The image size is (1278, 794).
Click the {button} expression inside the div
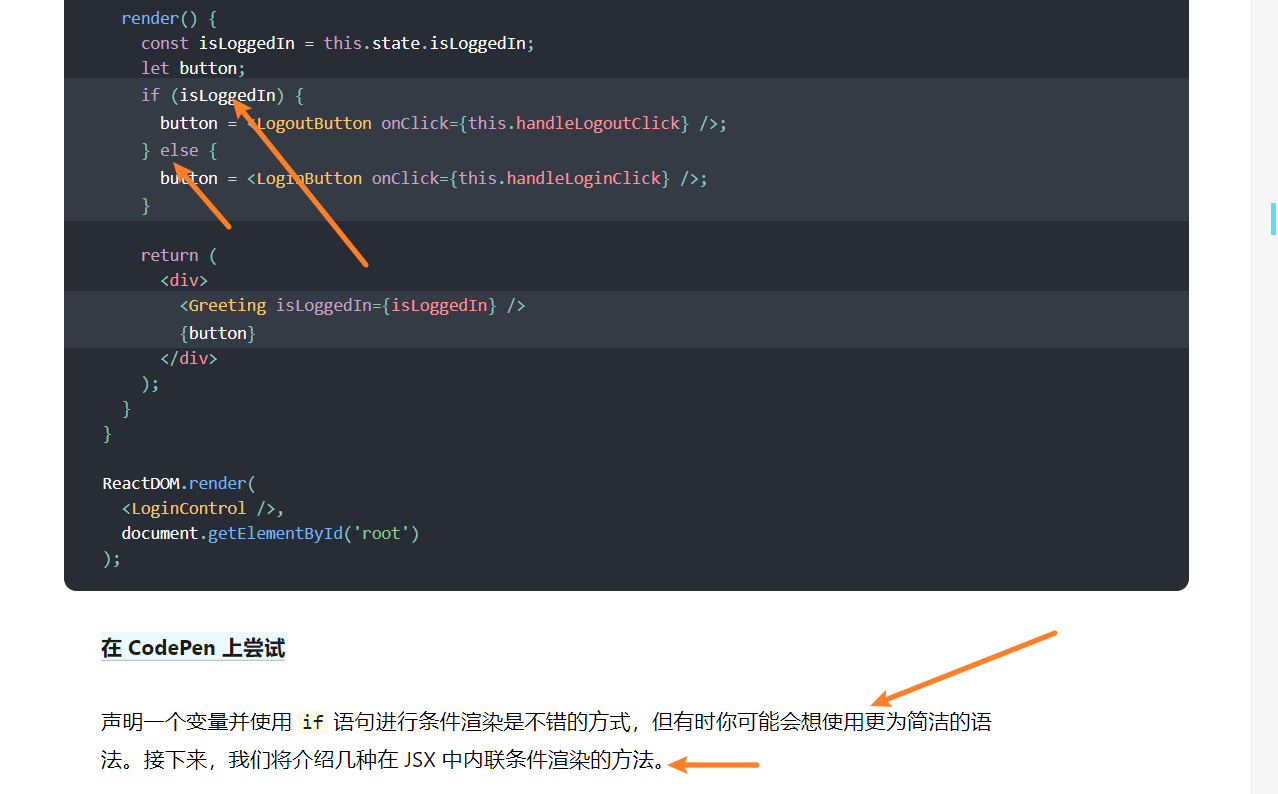(x=217, y=332)
